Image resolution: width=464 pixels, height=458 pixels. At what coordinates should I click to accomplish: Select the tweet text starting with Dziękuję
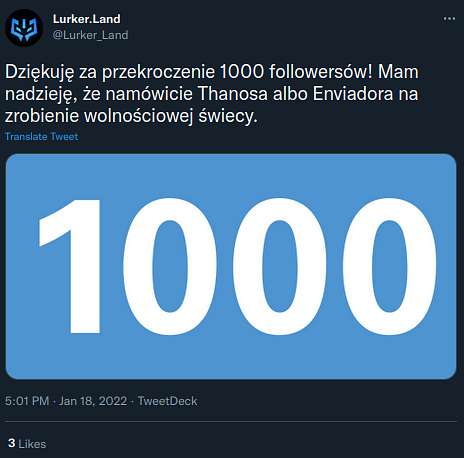pos(212,94)
